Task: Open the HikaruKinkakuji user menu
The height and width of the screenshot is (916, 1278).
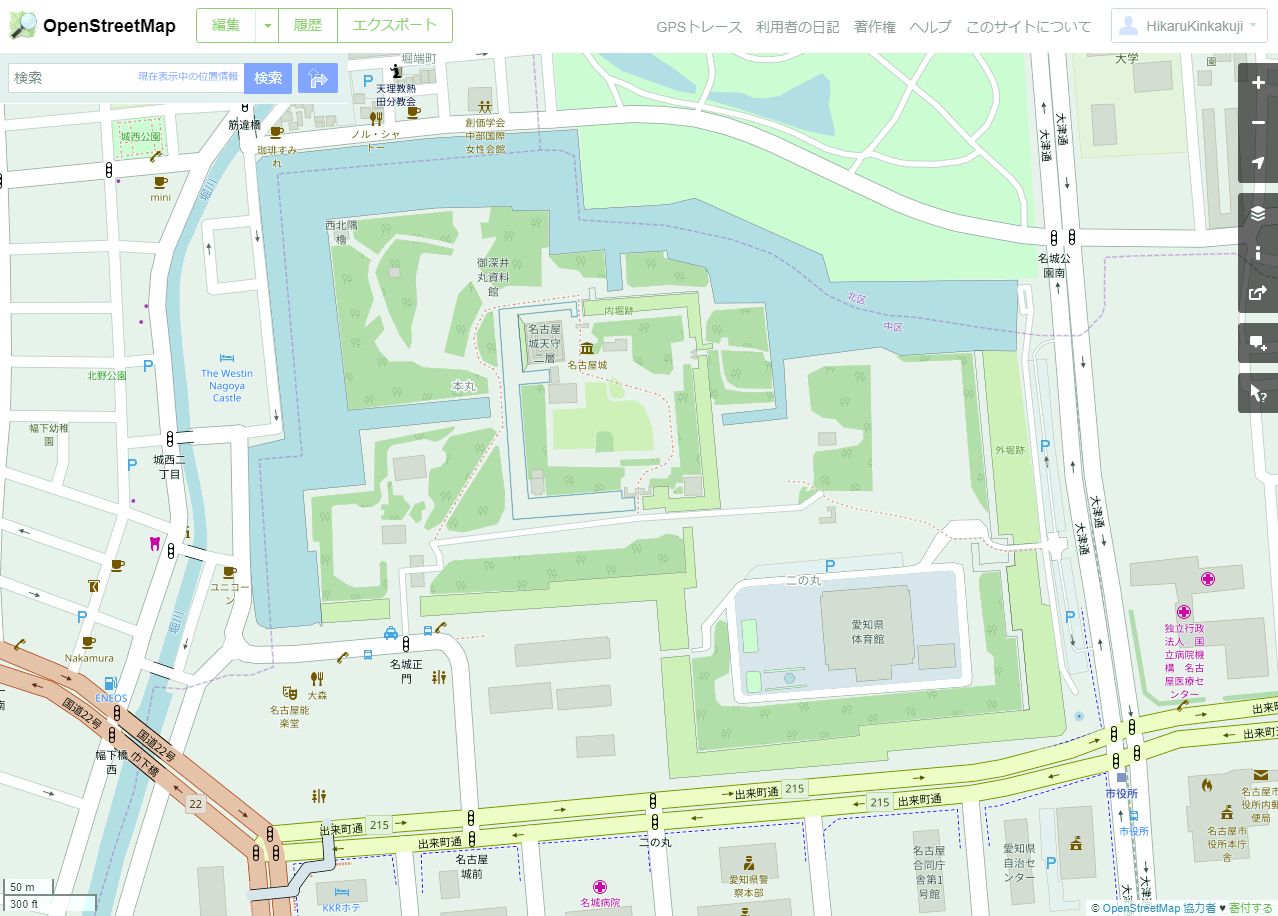Action: pyautogui.click(x=1189, y=26)
